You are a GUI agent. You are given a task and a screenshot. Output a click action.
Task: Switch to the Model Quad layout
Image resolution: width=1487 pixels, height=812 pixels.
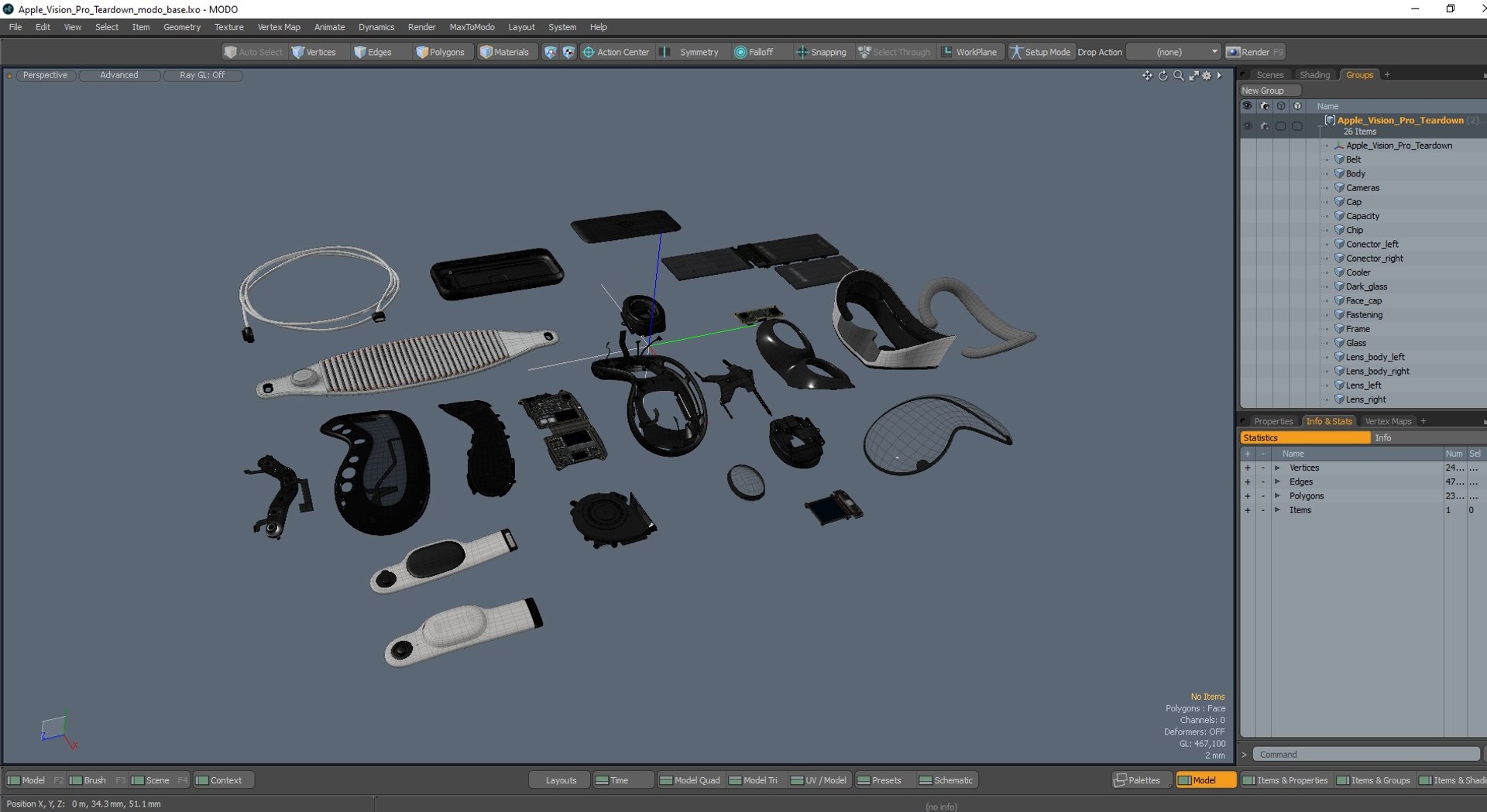690,780
